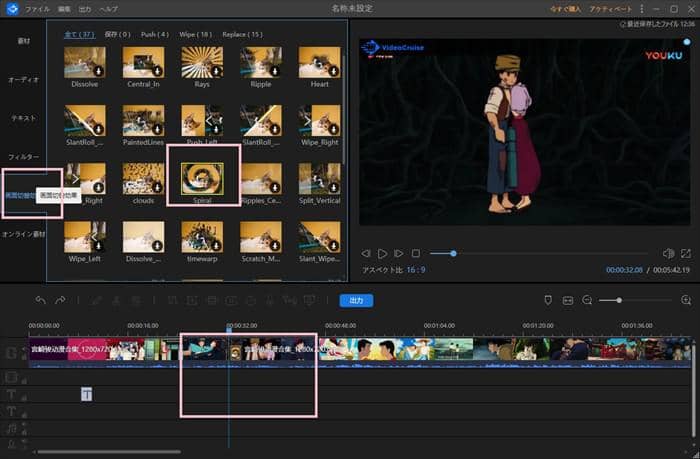The width and height of the screenshot is (700, 459).
Task: Stop the preview playback
Action: click(x=416, y=254)
